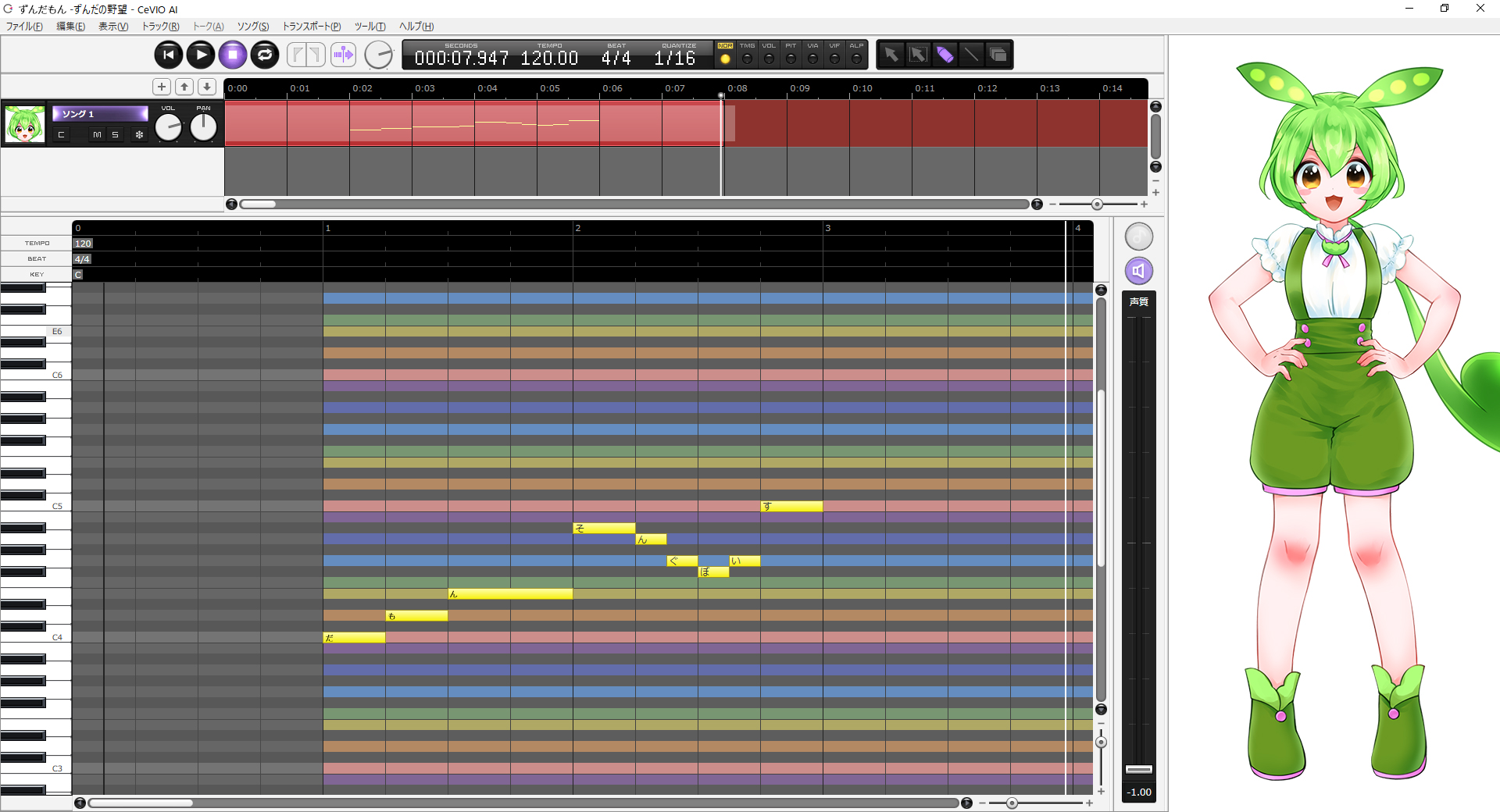Mute the ソング 1 track
Viewport: 1500px width, 812px height.
click(x=97, y=135)
